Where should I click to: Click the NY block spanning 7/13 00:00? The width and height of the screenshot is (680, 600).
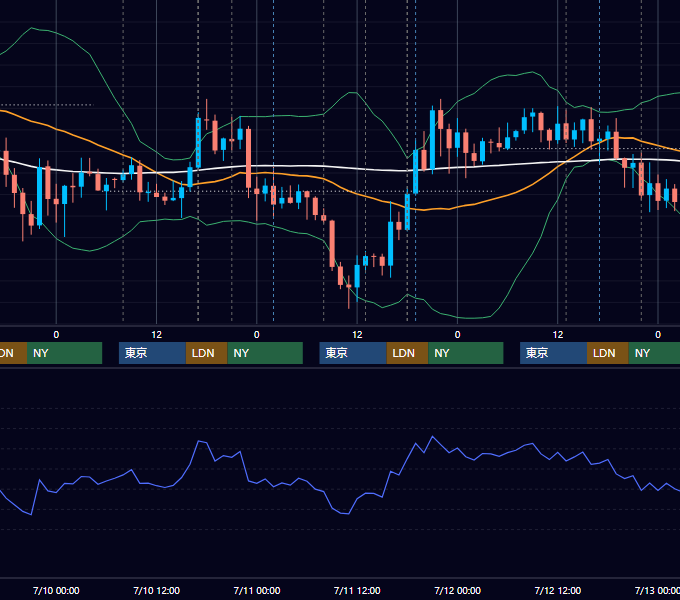(x=654, y=353)
